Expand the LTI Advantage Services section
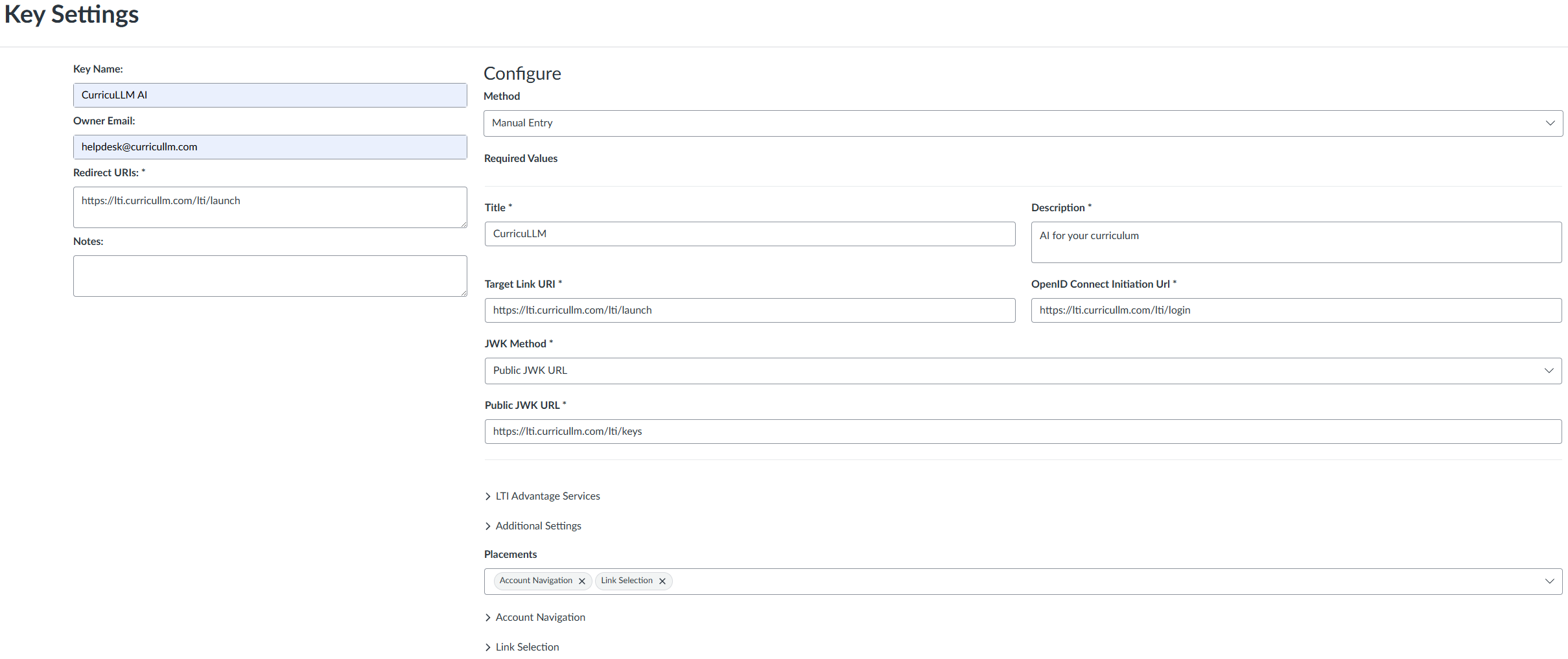 pos(547,496)
